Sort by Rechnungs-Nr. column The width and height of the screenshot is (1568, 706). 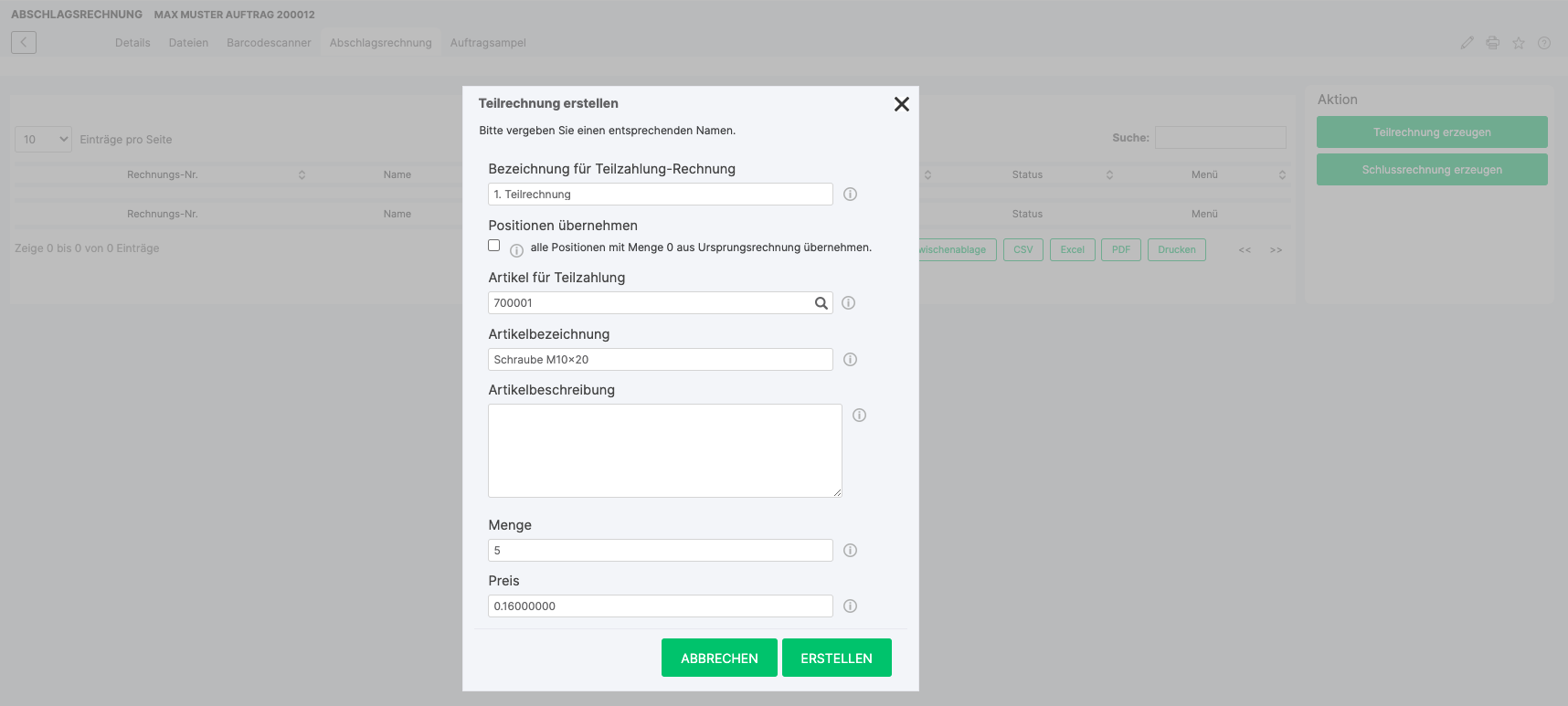click(163, 174)
